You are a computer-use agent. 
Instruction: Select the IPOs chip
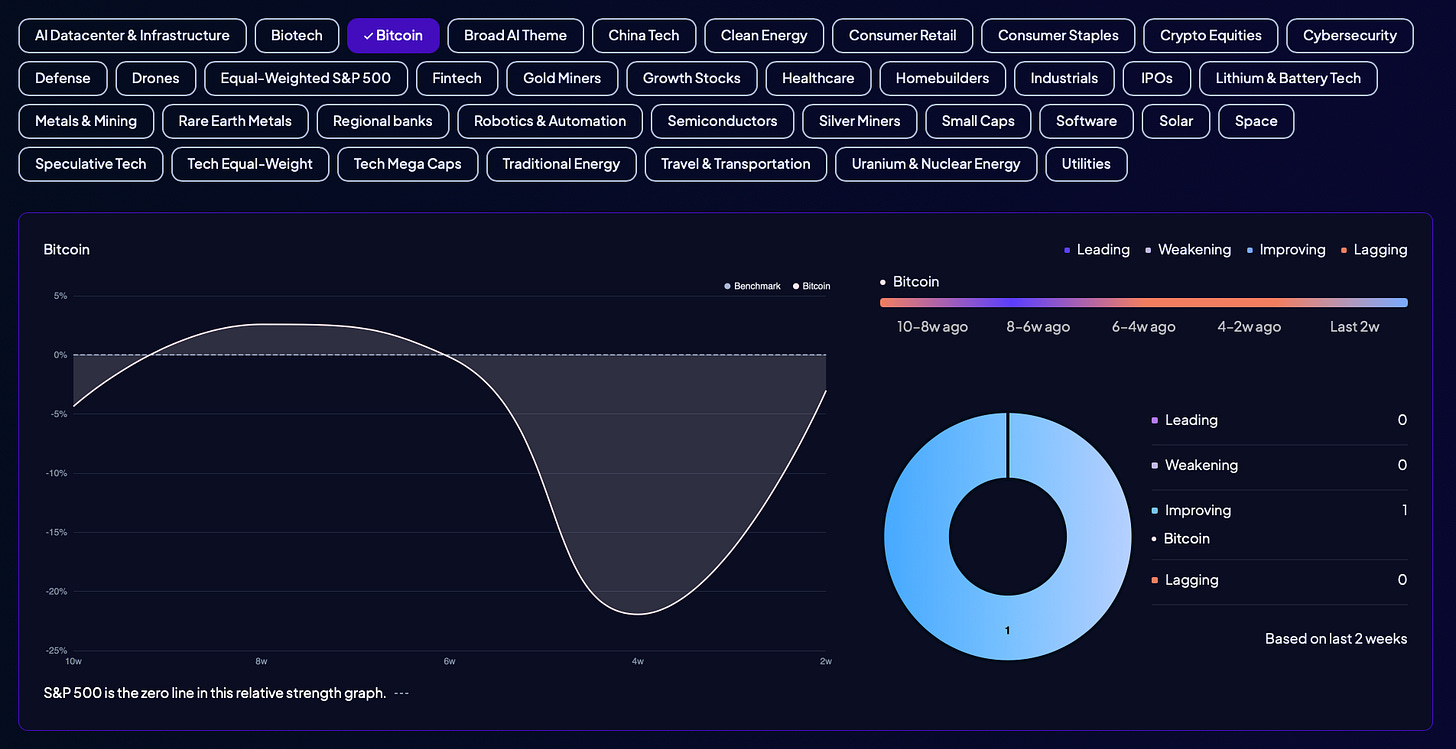coord(1157,78)
